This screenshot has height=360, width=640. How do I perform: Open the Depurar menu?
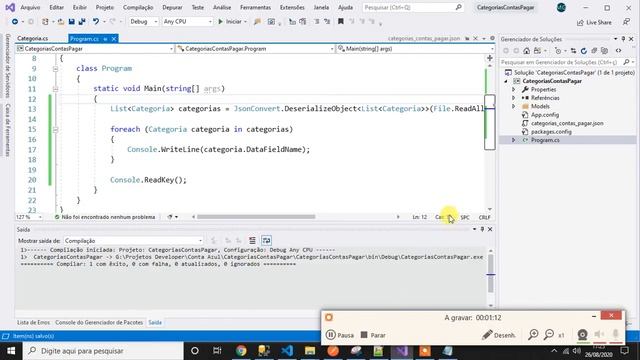172,7
